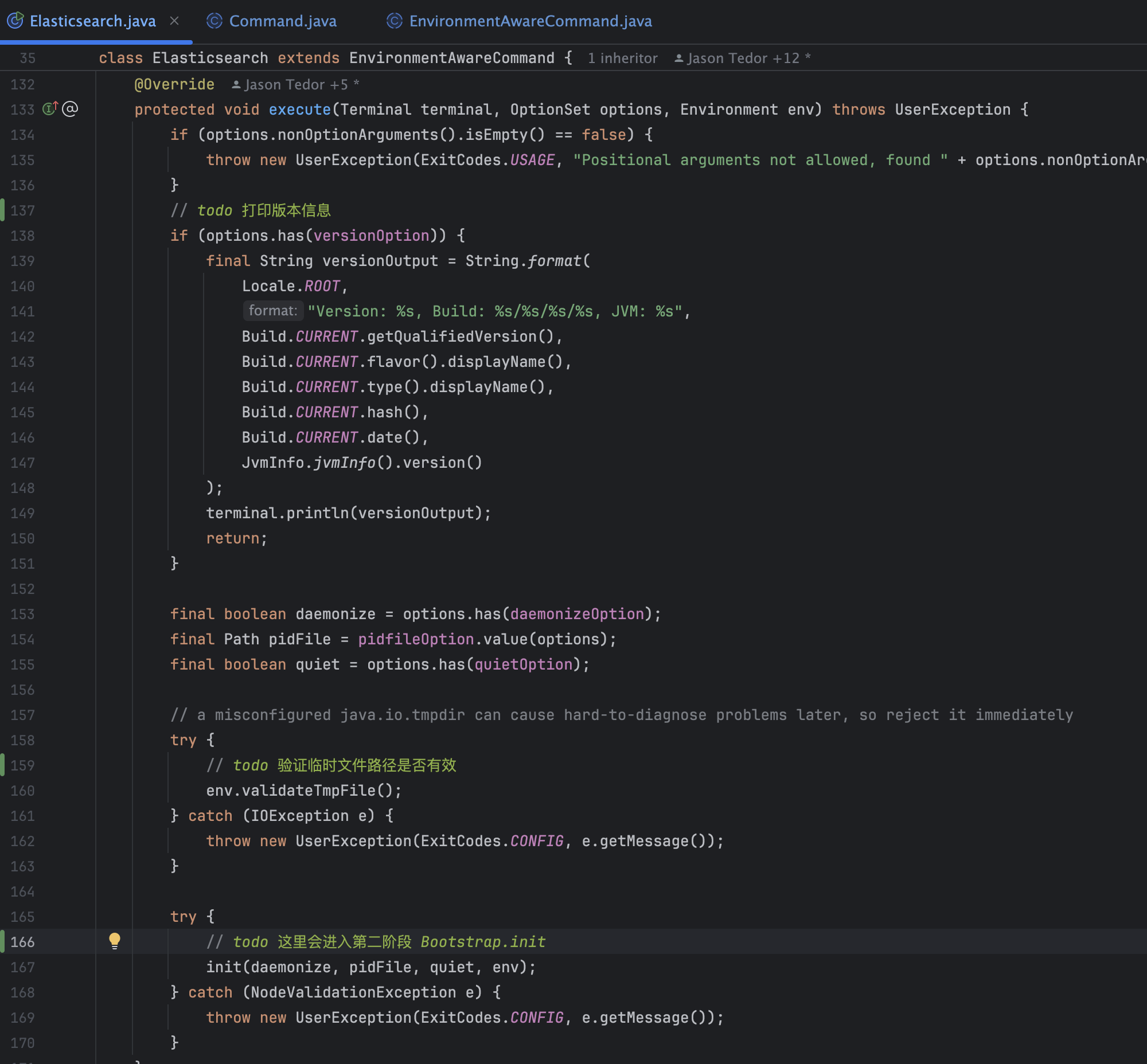Viewport: 1147px width, 1064px height.
Task: Click the author person icon beside 'Jason Tedor +5'
Action: [x=236, y=85]
